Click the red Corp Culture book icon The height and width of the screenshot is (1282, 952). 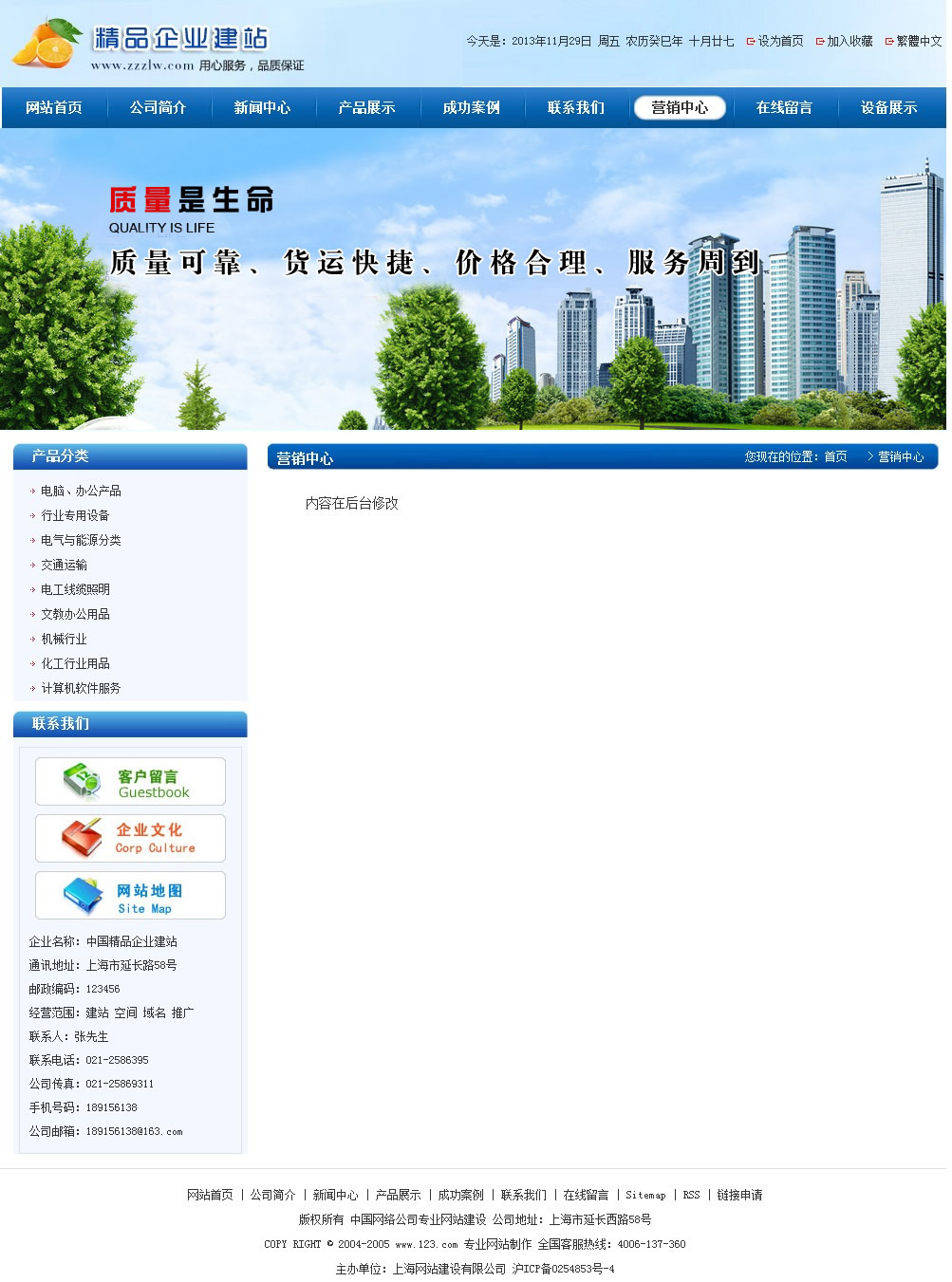(82, 838)
